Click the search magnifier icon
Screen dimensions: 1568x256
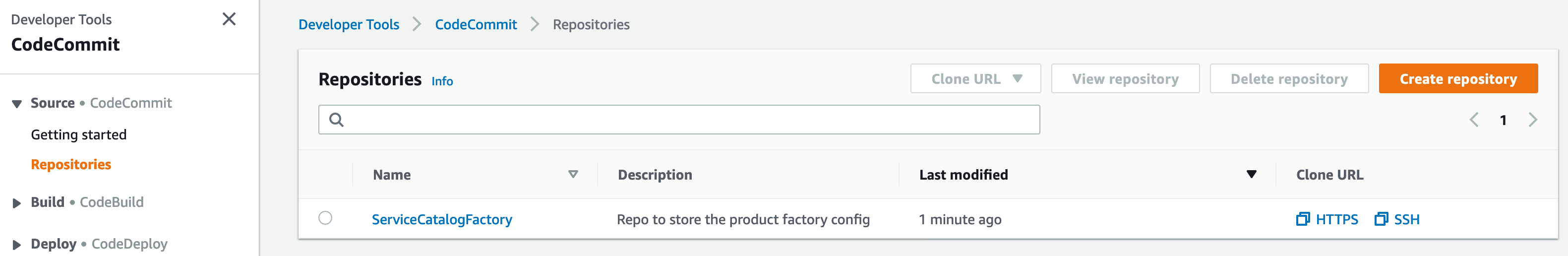tap(337, 120)
